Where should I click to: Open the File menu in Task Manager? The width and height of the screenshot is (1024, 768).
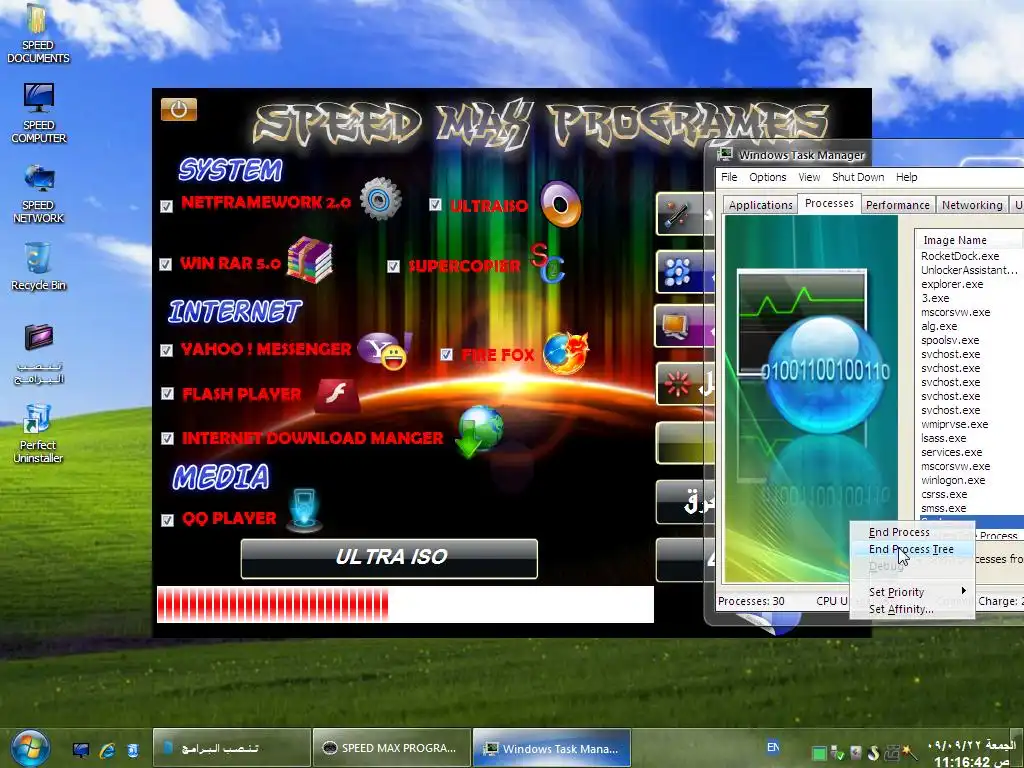[x=729, y=177]
